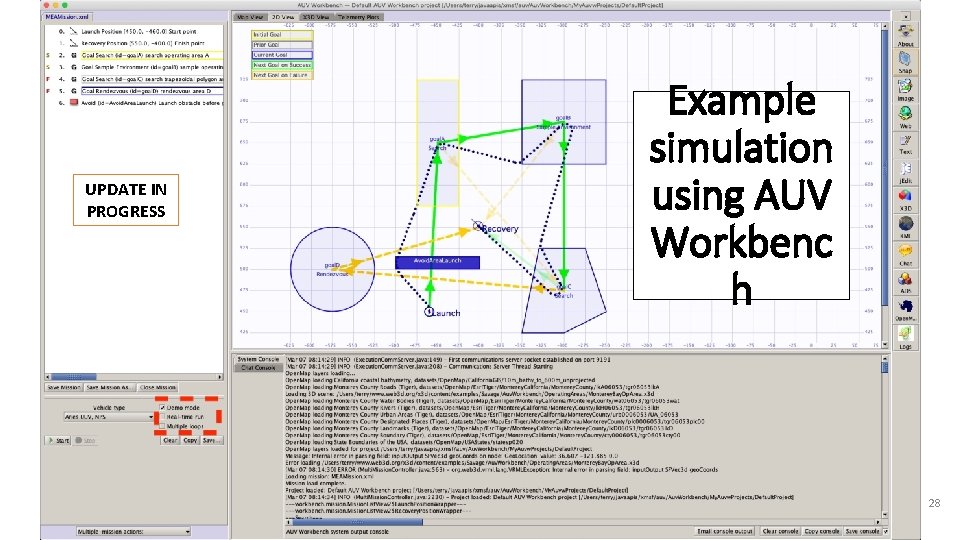
Task: Click the small arrow beside Save console button
Action: (886, 531)
